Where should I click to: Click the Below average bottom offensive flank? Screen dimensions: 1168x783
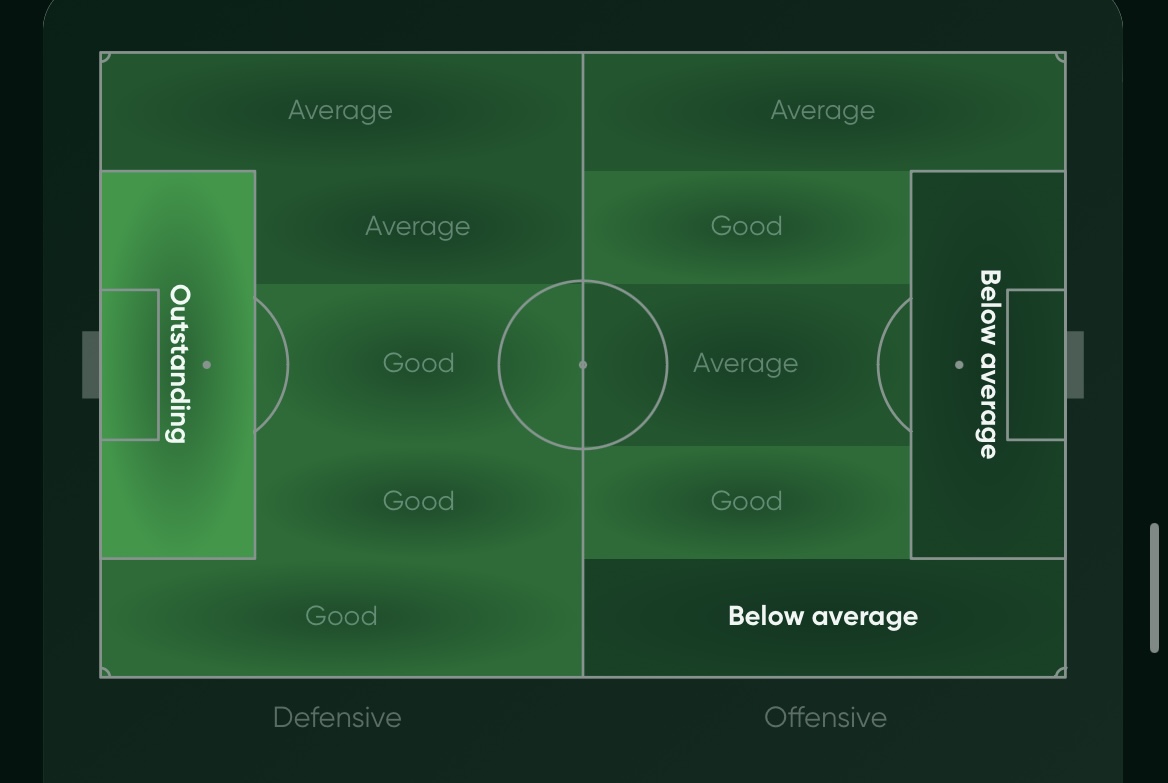(823, 616)
